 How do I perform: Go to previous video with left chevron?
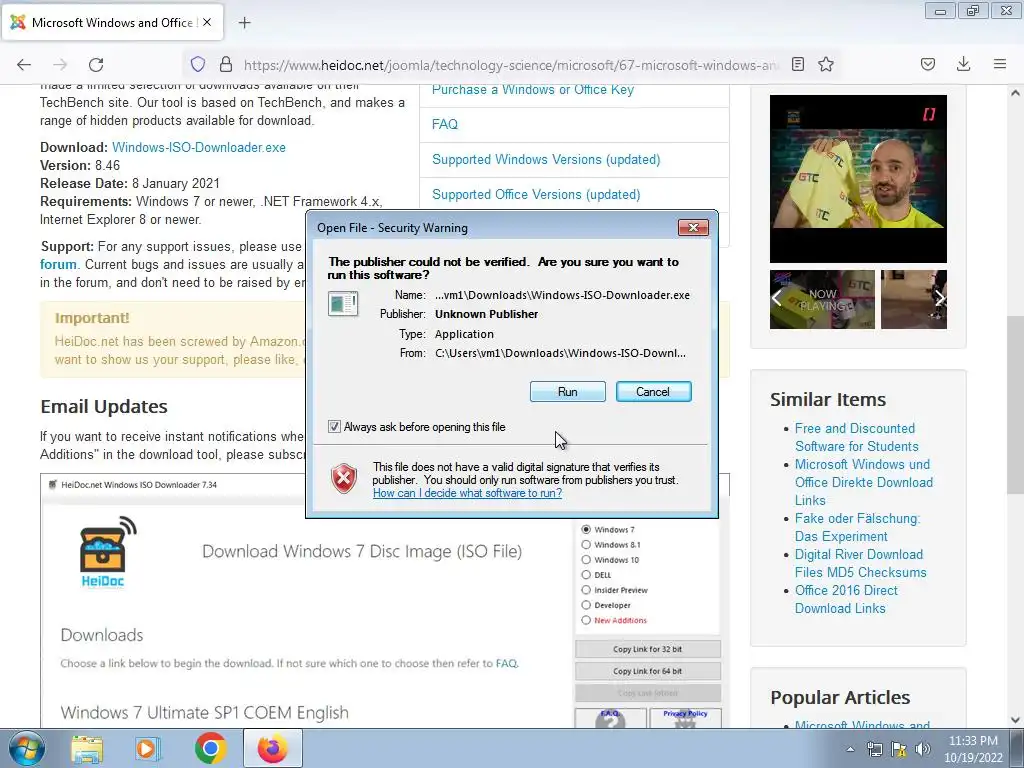pos(776,298)
